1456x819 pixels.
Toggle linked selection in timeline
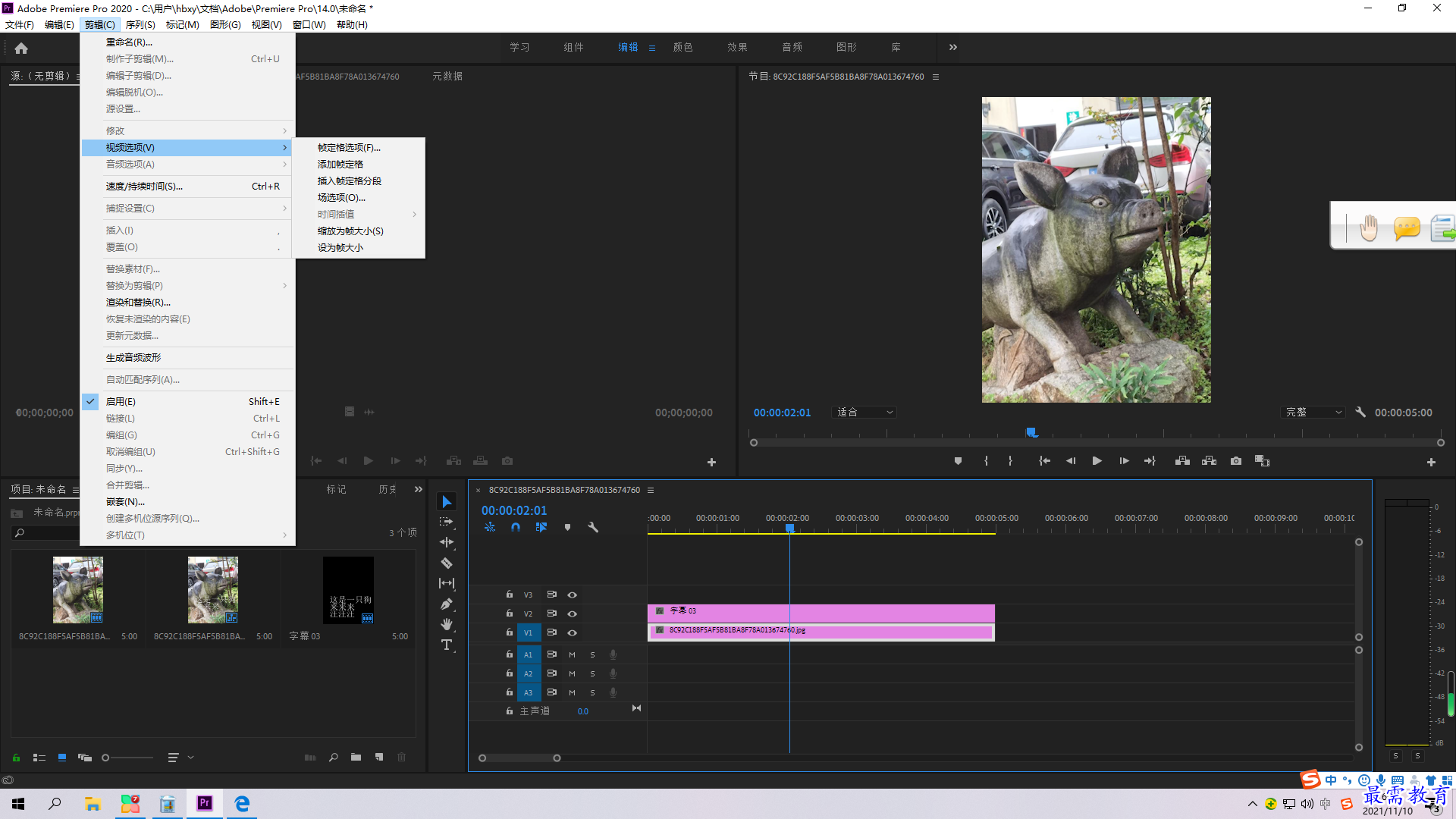point(541,527)
